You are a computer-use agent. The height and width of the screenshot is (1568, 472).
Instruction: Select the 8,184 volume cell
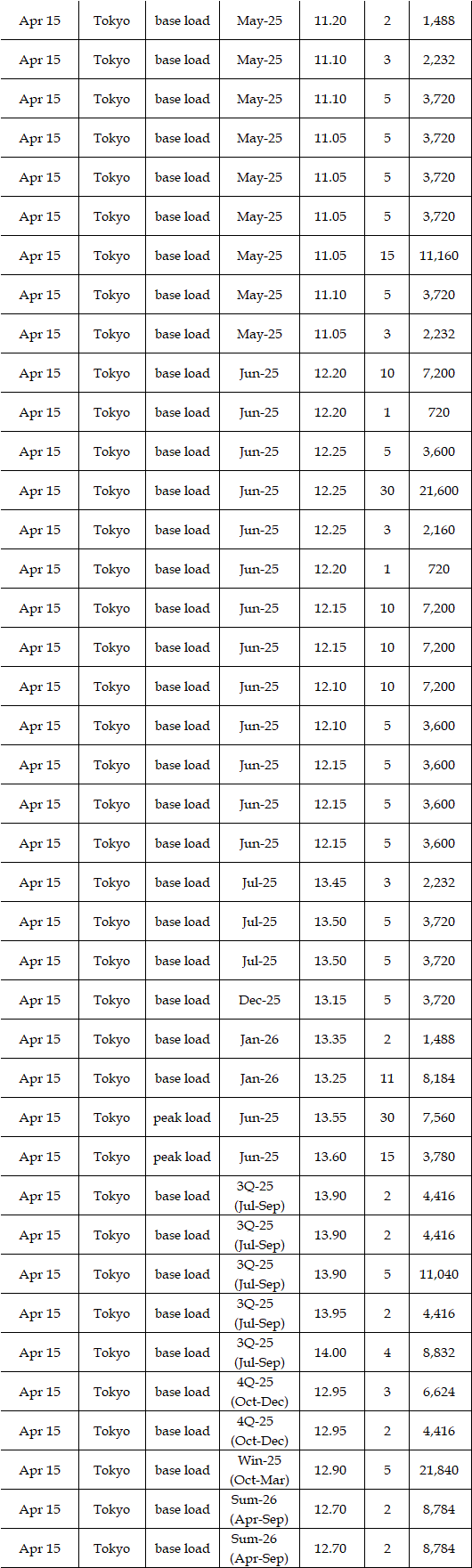(439, 1078)
